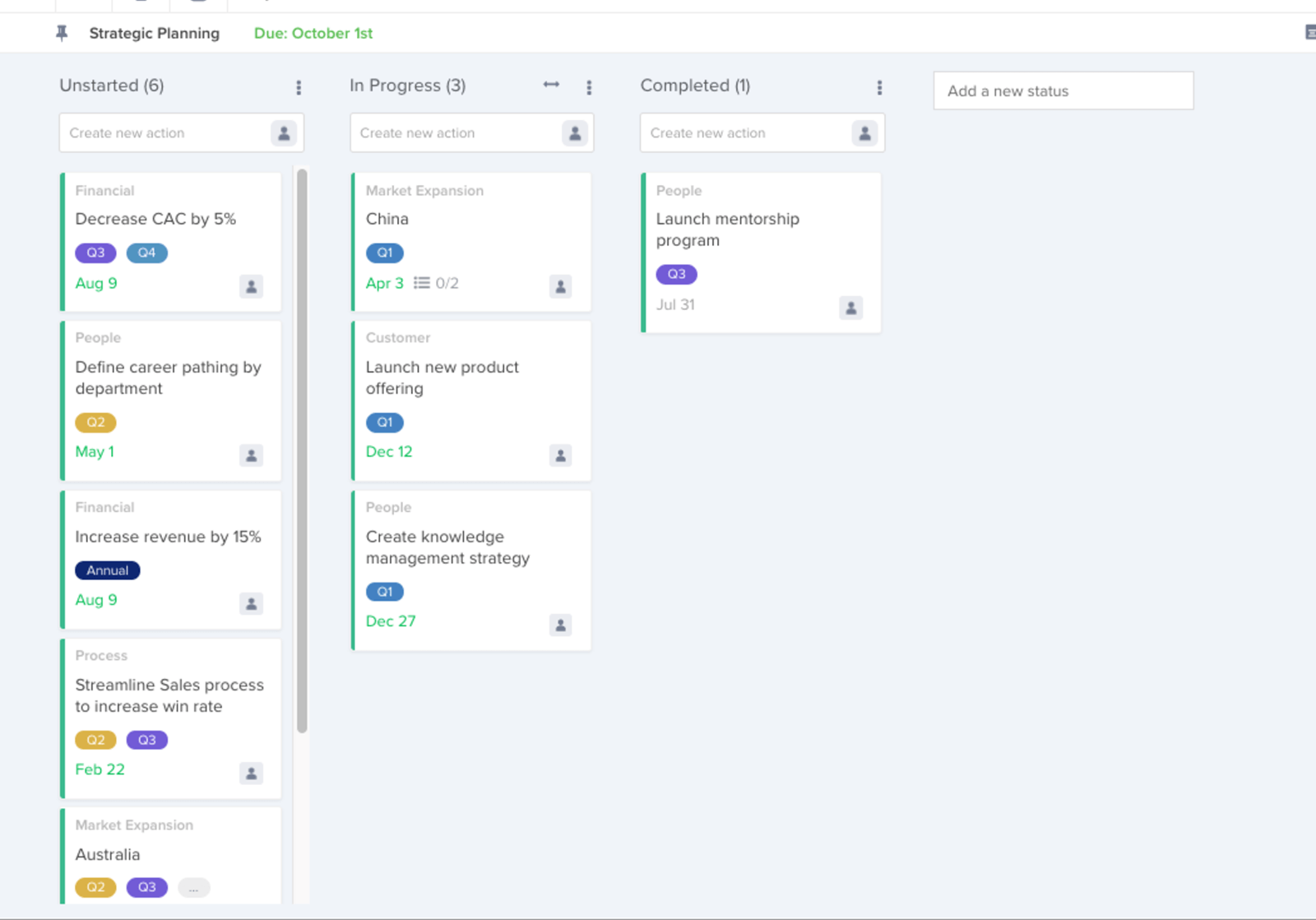The image size is (1316, 920).
Task: Open the Completed column options menu
Action: coord(879,86)
